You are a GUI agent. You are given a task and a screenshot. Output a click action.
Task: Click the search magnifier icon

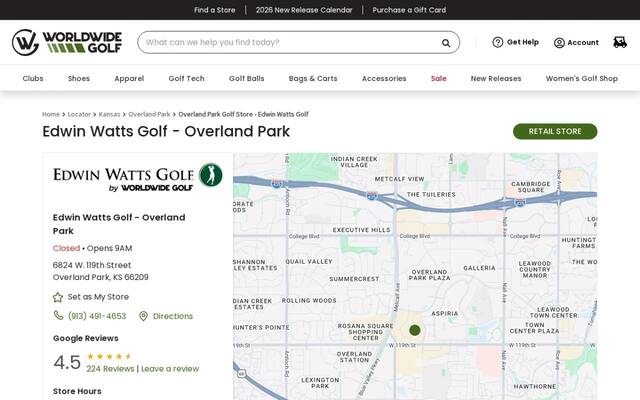click(x=446, y=42)
